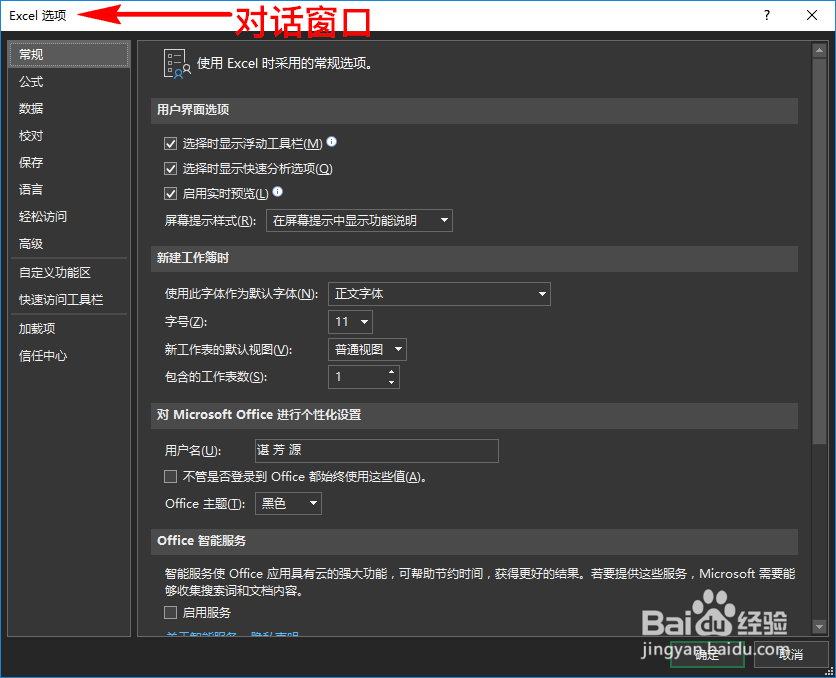Open the 屏幕提示样式 dropdown
836x678 pixels.
(359, 221)
